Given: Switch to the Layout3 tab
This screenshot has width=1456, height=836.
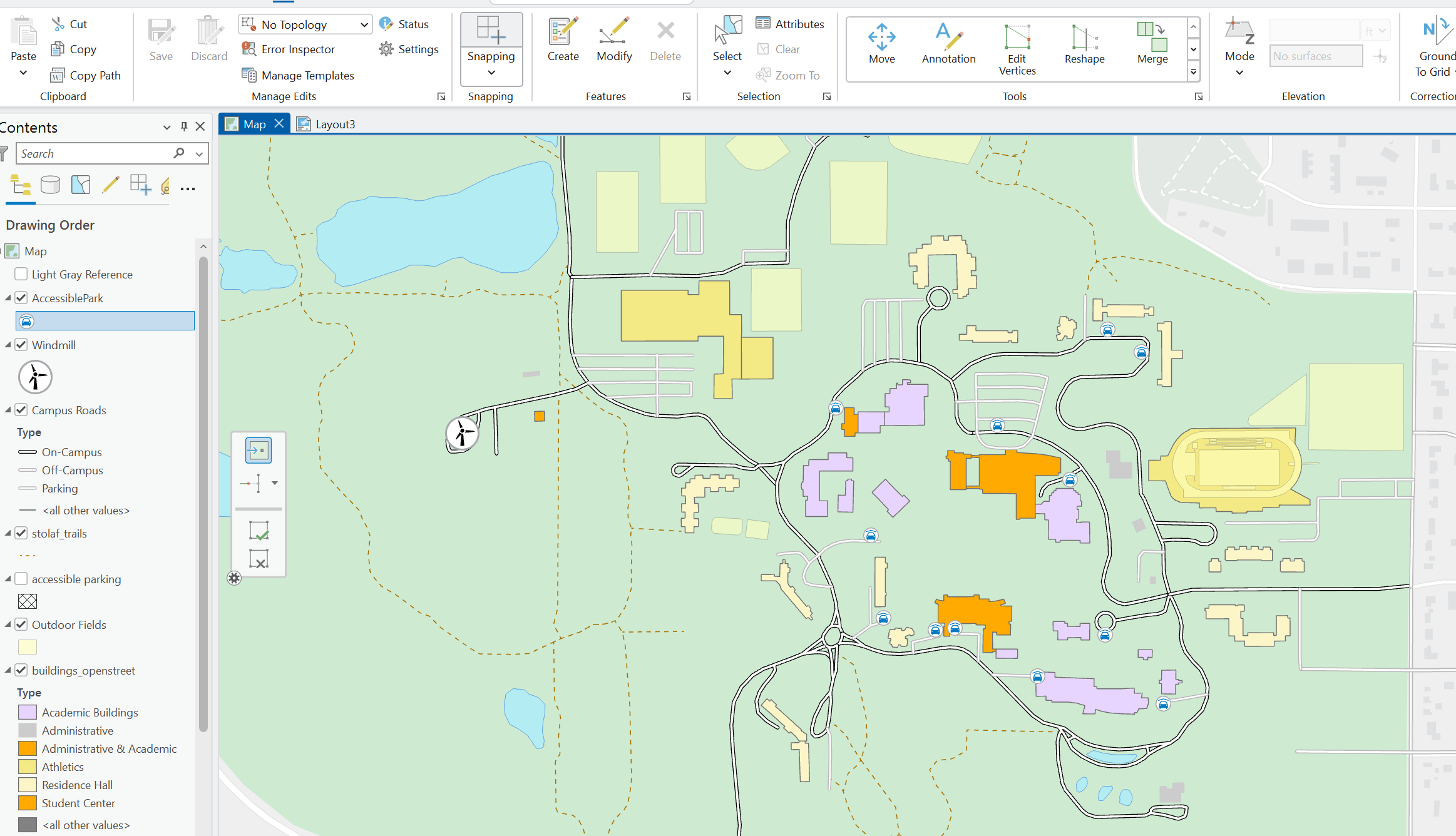Looking at the screenshot, I should [334, 124].
